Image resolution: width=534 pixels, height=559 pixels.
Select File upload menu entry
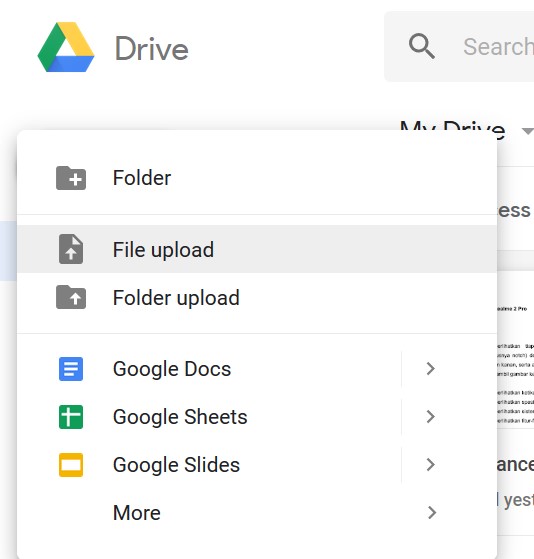point(257,249)
